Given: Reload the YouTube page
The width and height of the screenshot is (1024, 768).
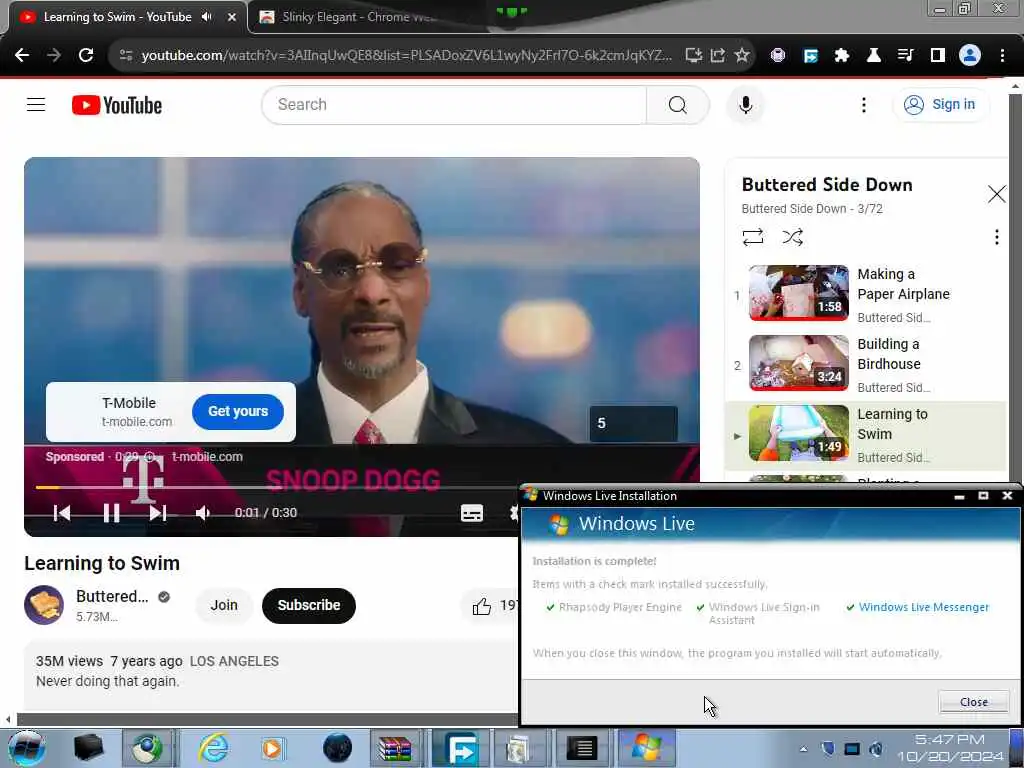Looking at the screenshot, I should pyautogui.click(x=86, y=55).
